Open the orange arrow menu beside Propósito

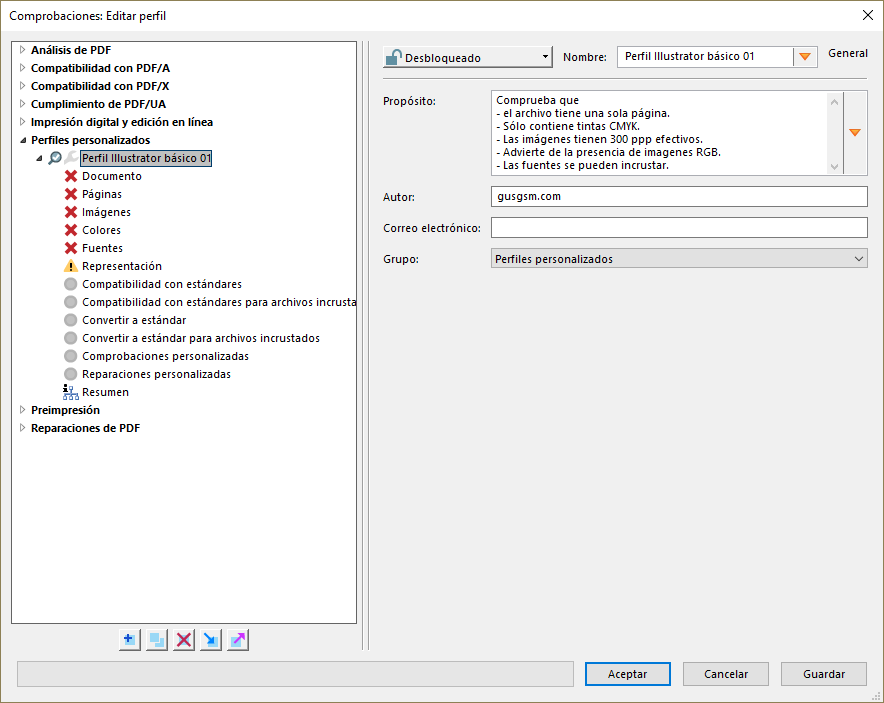point(855,132)
